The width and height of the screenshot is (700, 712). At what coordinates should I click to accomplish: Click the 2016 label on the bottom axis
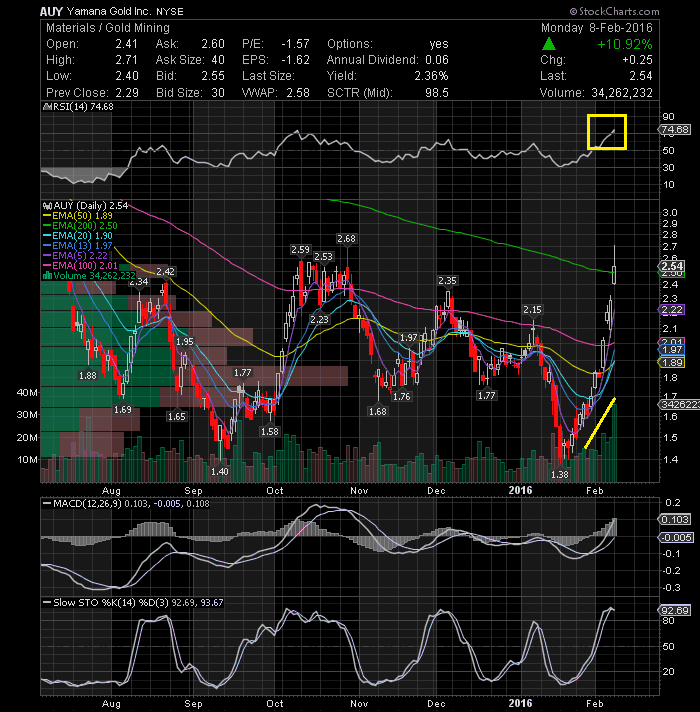click(x=520, y=703)
